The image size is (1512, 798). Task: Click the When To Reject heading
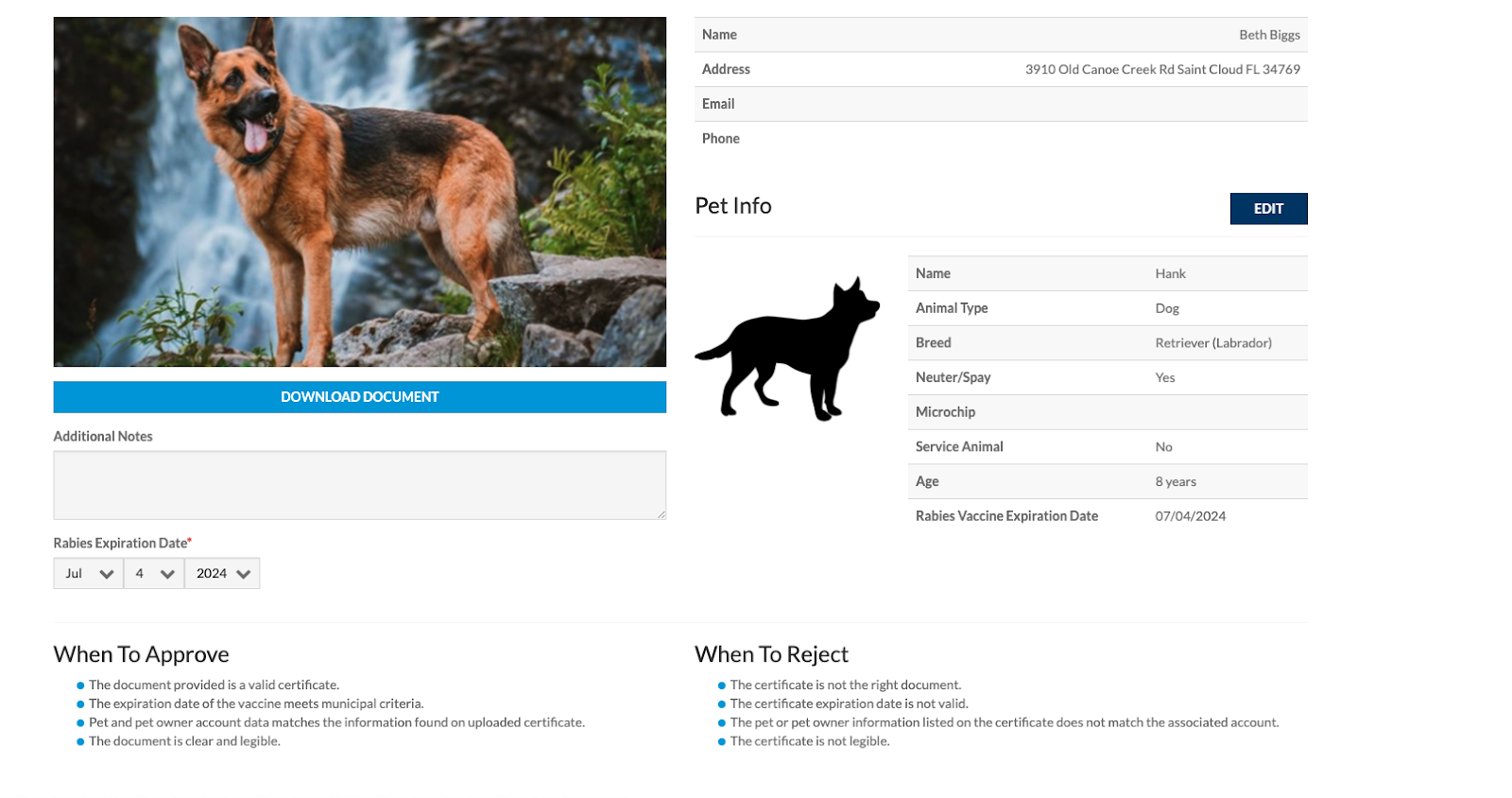coord(771,654)
